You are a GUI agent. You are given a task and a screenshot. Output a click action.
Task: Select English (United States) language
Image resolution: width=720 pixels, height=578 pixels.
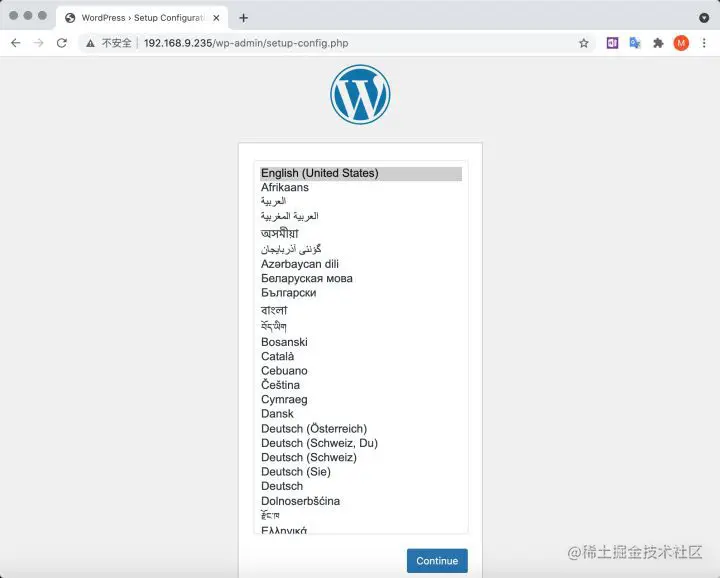tap(361, 173)
